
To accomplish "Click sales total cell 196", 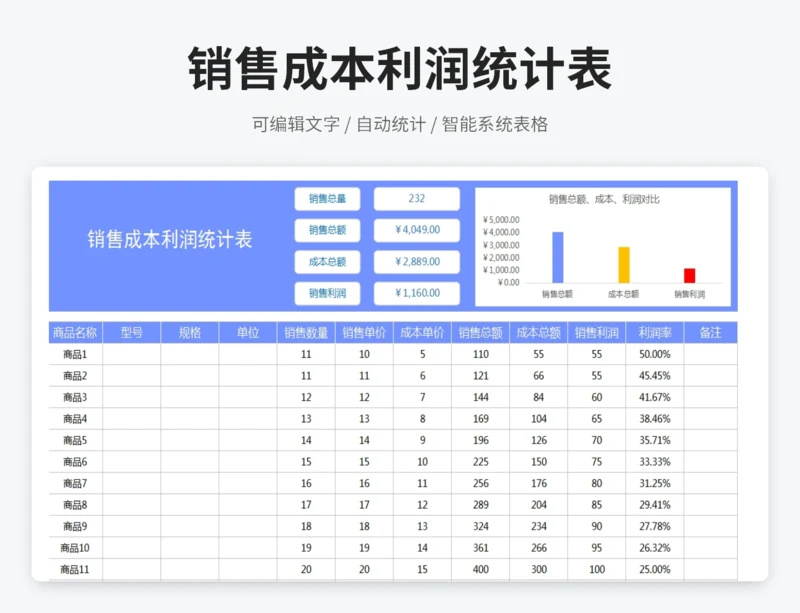I will [481, 440].
